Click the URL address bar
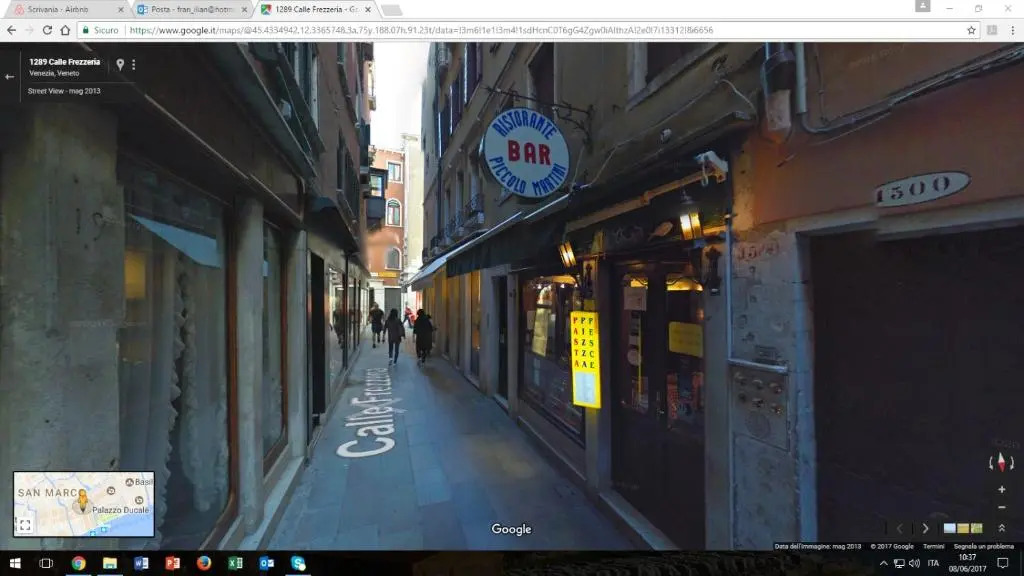Viewport: 1024px width, 576px height. click(540, 30)
